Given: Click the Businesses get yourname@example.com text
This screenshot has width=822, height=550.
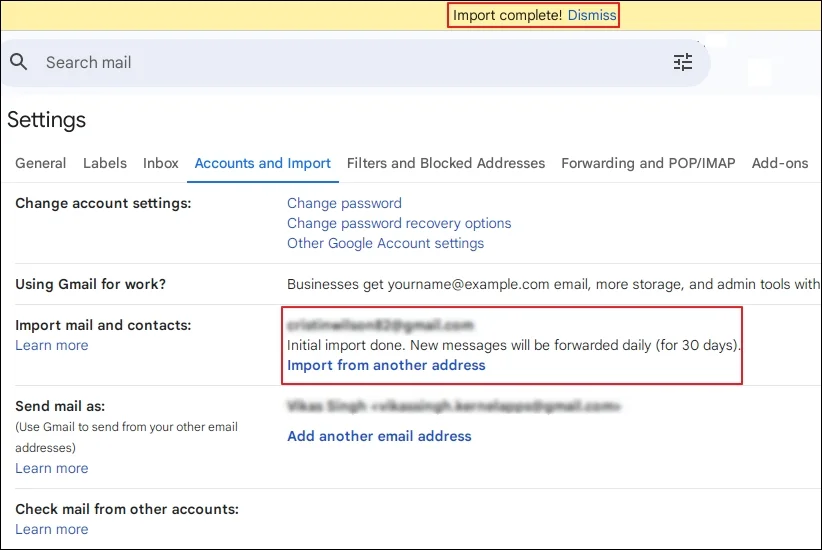Looking at the screenshot, I should [553, 284].
